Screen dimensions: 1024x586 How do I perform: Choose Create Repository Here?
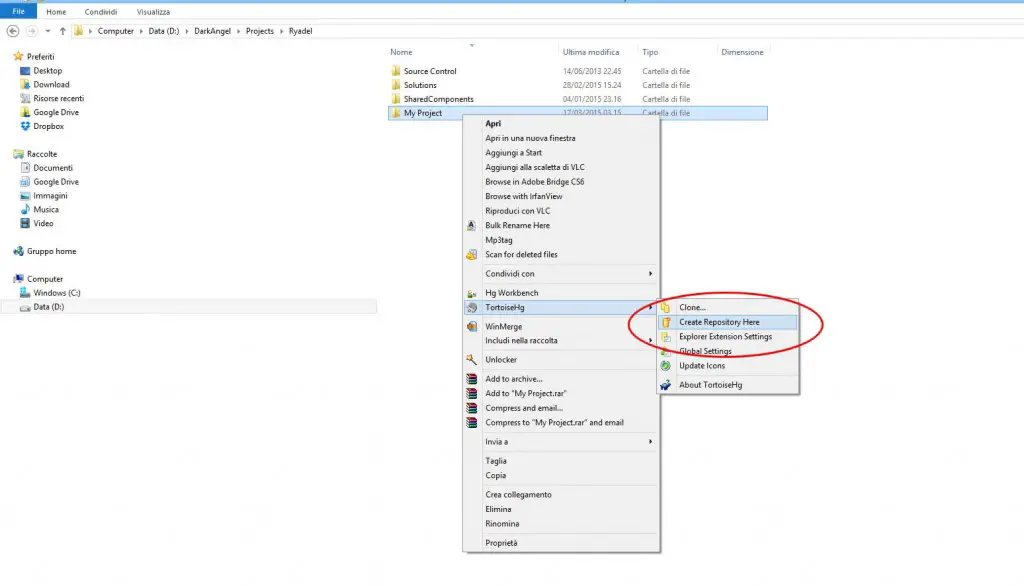[727, 322]
